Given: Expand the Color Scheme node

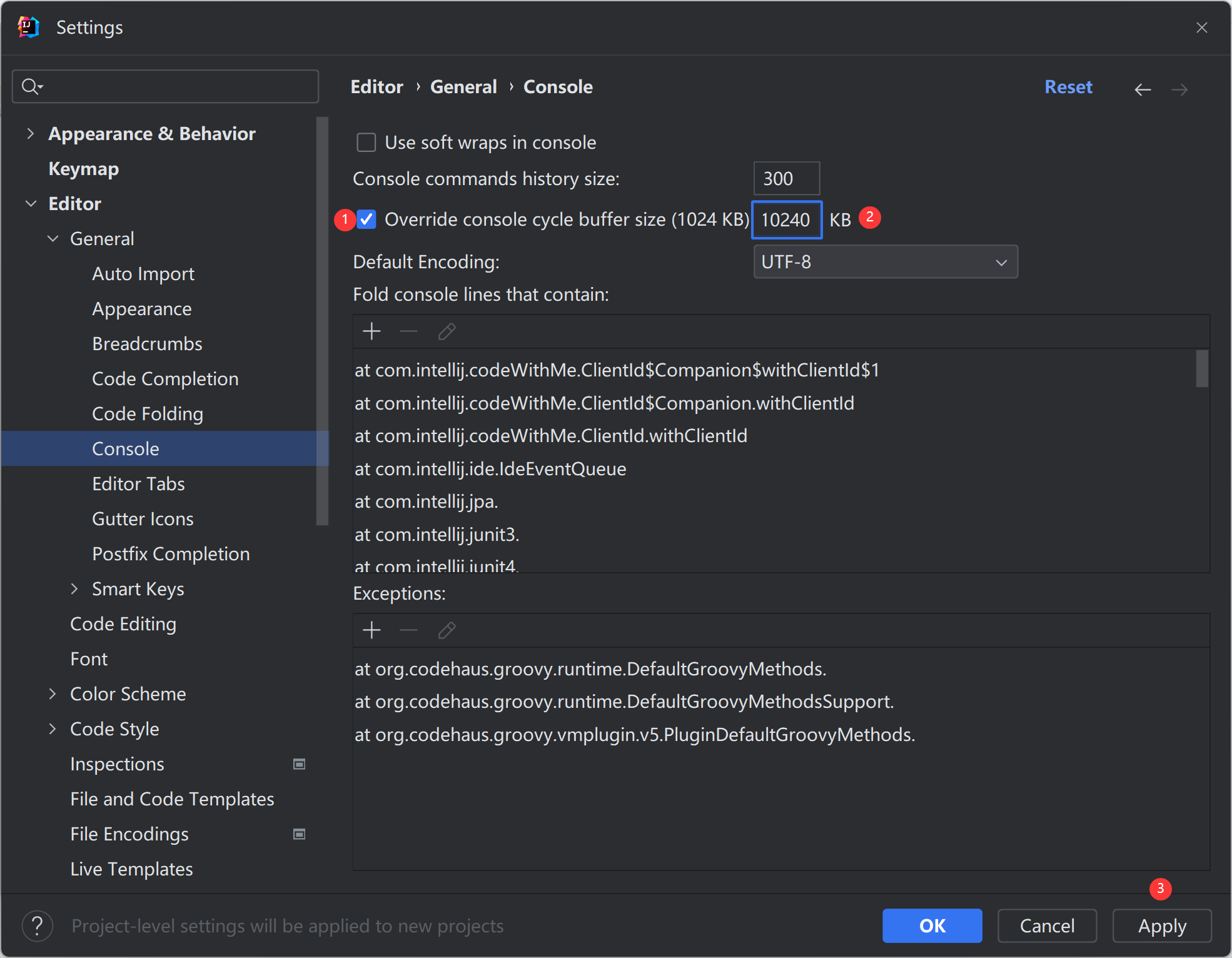Looking at the screenshot, I should pos(53,693).
